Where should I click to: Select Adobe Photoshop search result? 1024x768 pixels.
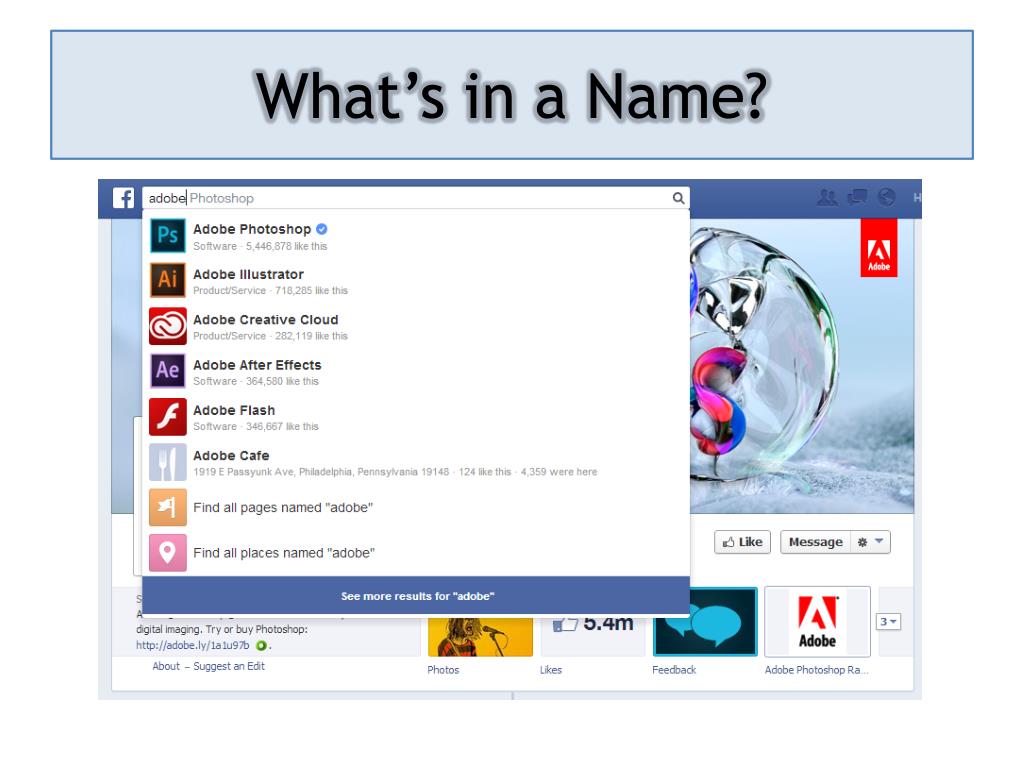tap(416, 236)
